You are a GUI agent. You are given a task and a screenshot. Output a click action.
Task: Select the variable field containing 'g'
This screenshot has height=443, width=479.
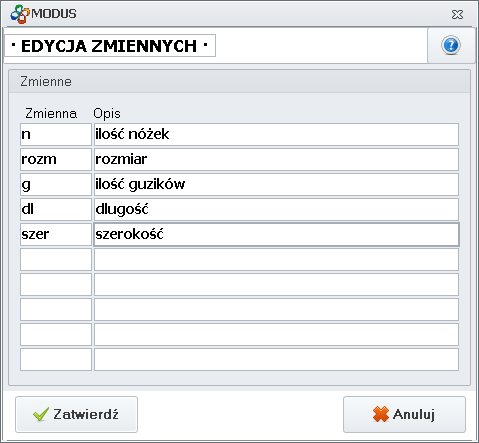click(x=56, y=184)
